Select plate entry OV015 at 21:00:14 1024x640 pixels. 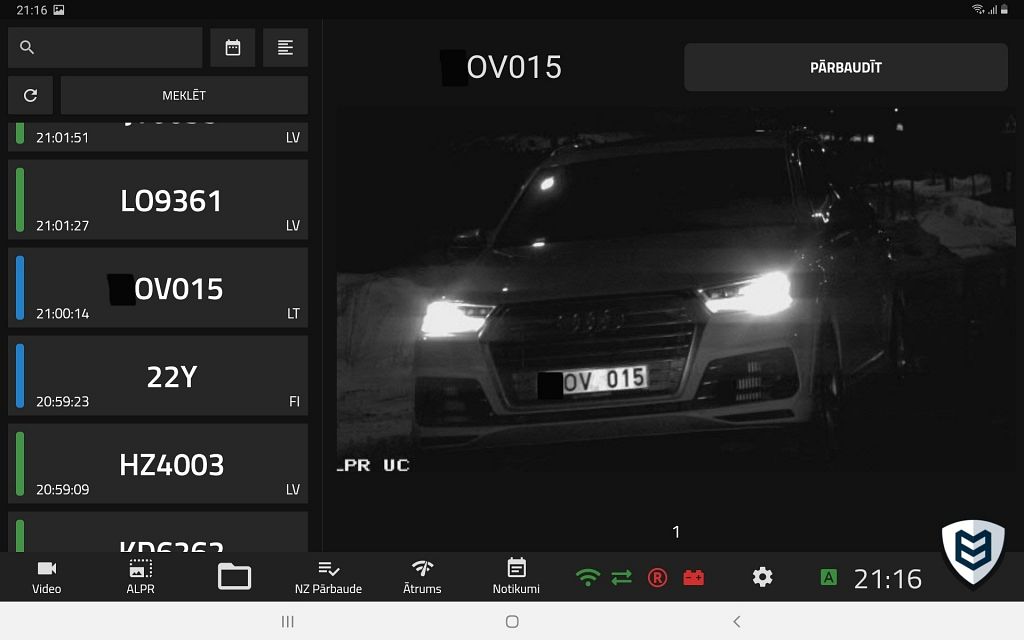157,288
